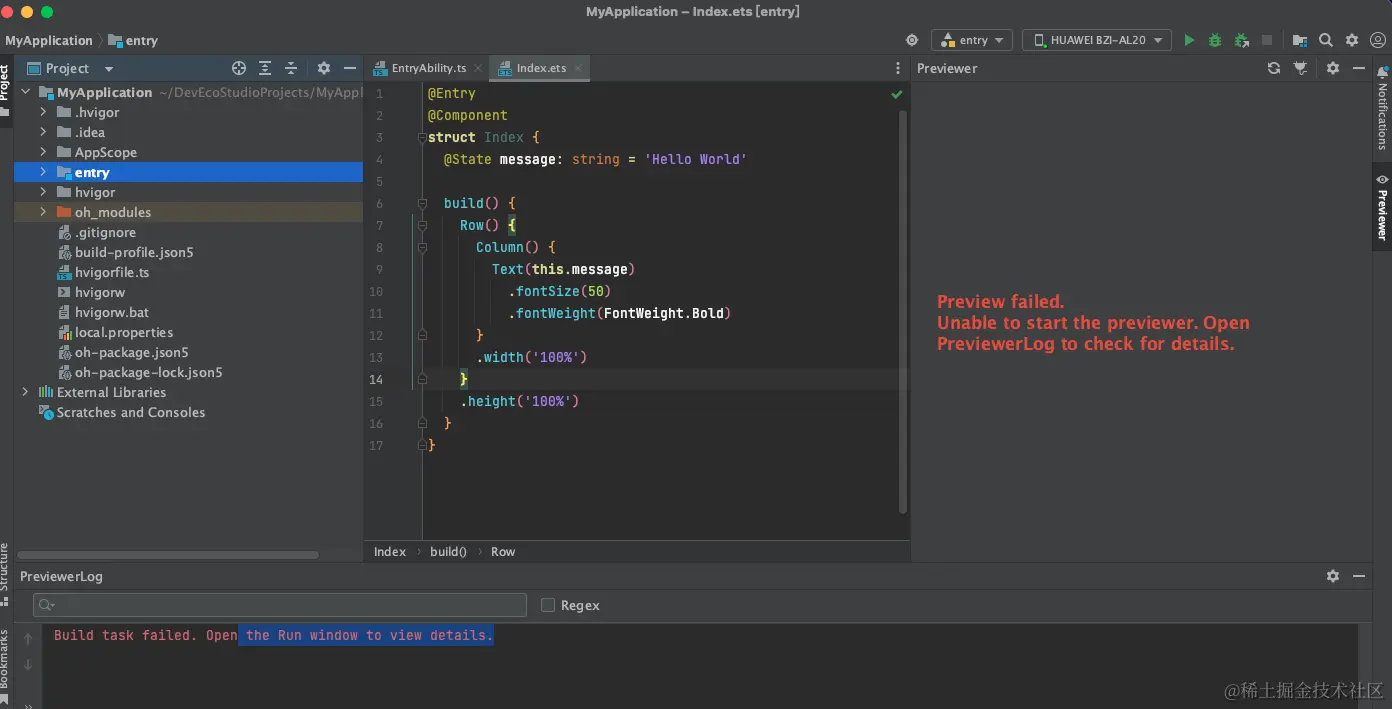1392x709 pixels.
Task: Expand the entry module folder
Action: click(43, 172)
